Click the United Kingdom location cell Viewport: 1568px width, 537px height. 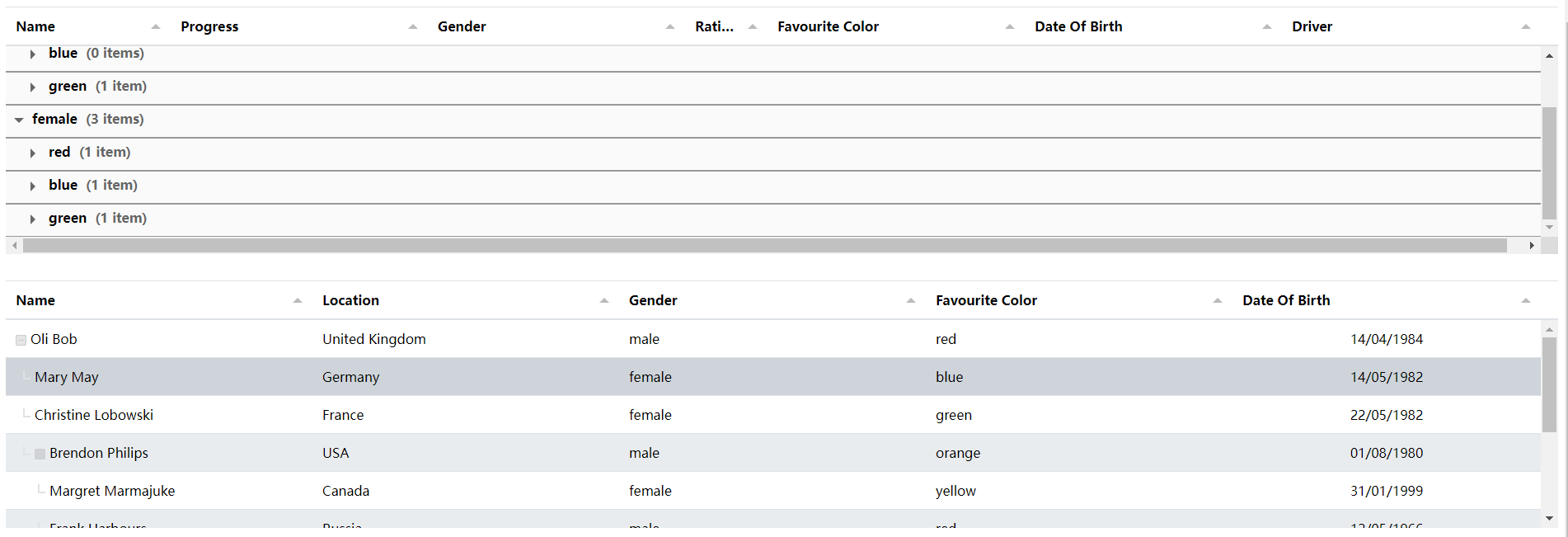click(373, 339)
